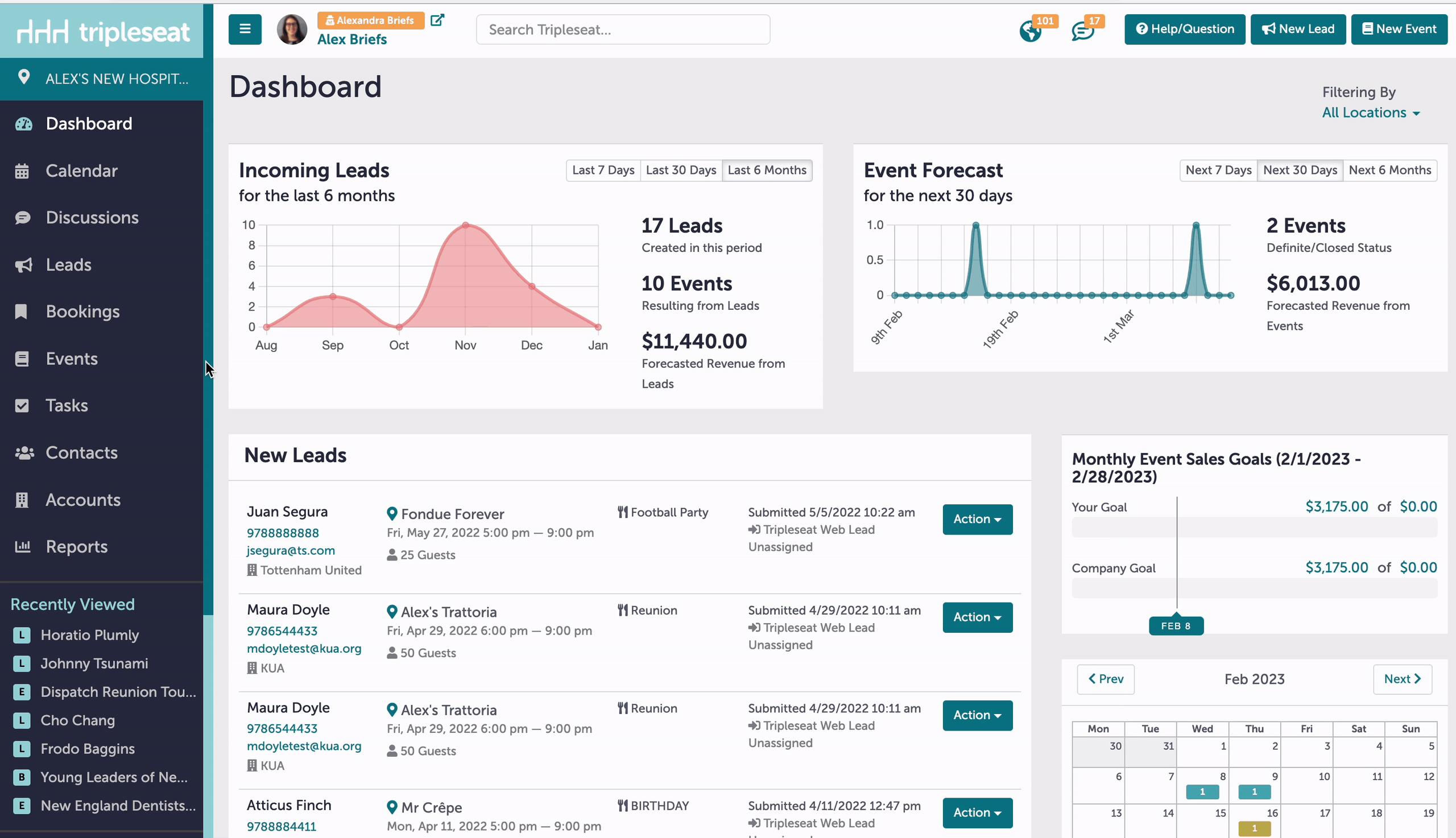Screen dimensions: 1456x838
Task: Open Action dropdown for second Maura Doyle lead
Action: pyautogui.click(x=978, y=715)
